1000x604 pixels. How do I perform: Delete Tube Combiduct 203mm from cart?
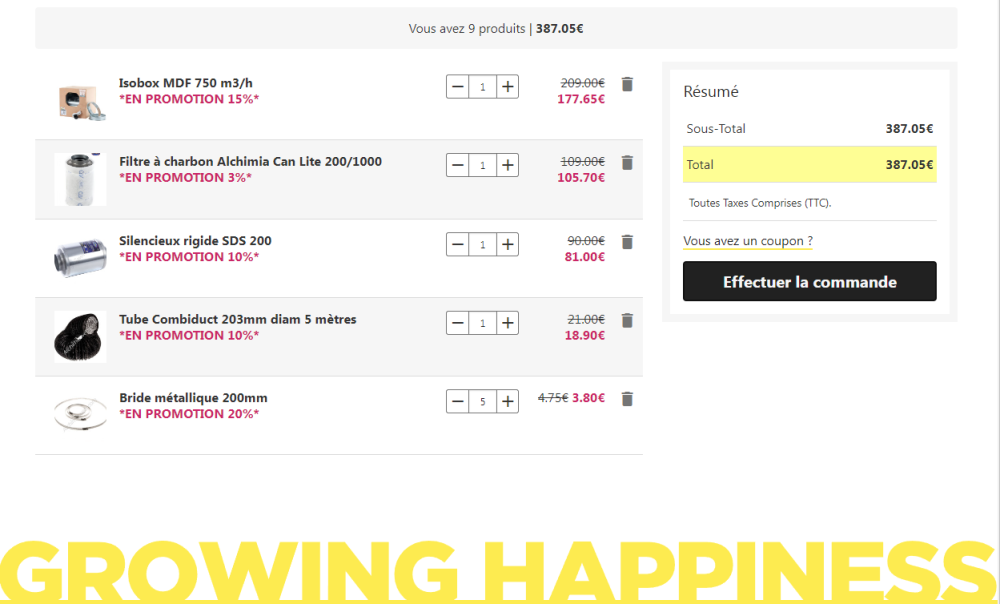(627, 320)
